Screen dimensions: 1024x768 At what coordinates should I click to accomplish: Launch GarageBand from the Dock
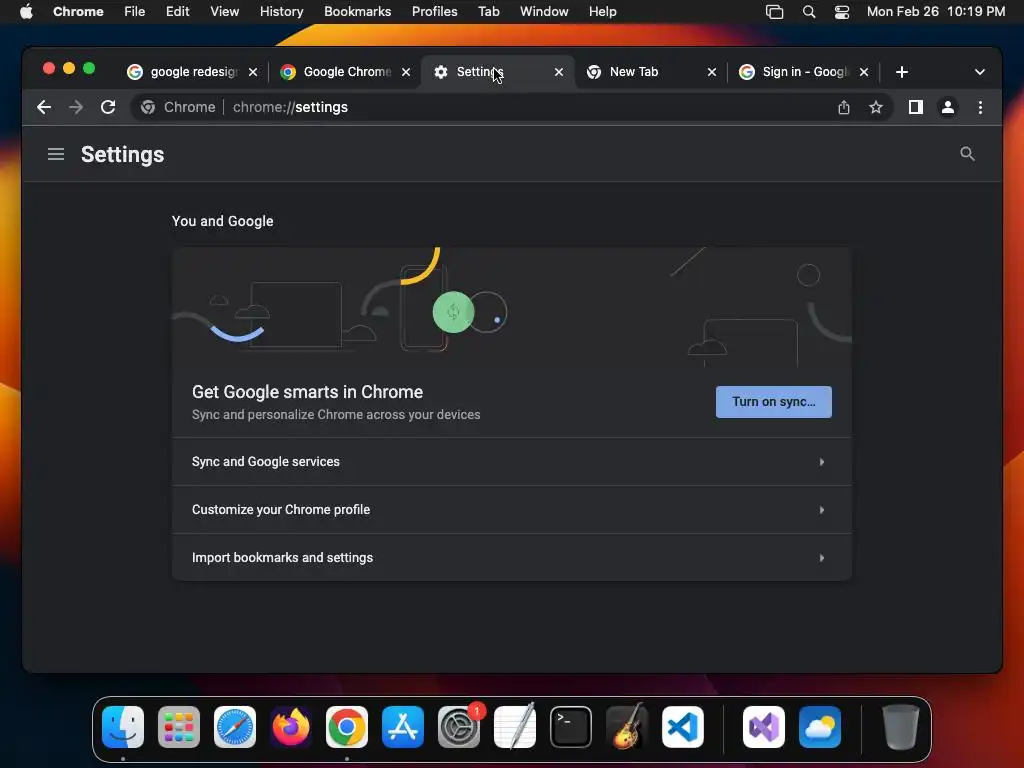pos(627,727)
